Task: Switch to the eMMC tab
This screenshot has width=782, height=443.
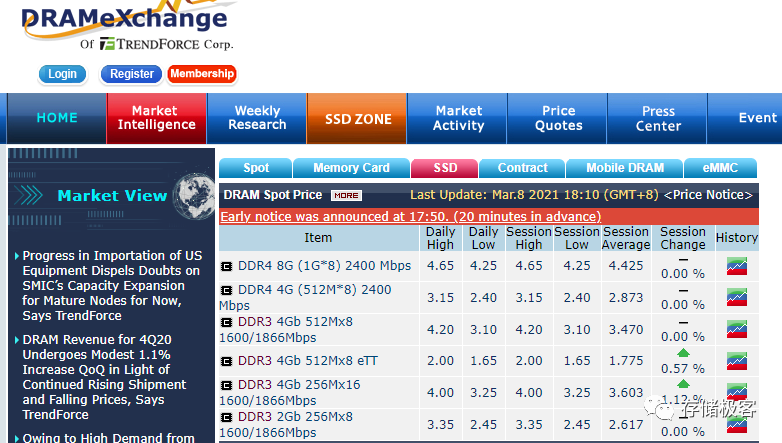Action: (x=720, y=168)
